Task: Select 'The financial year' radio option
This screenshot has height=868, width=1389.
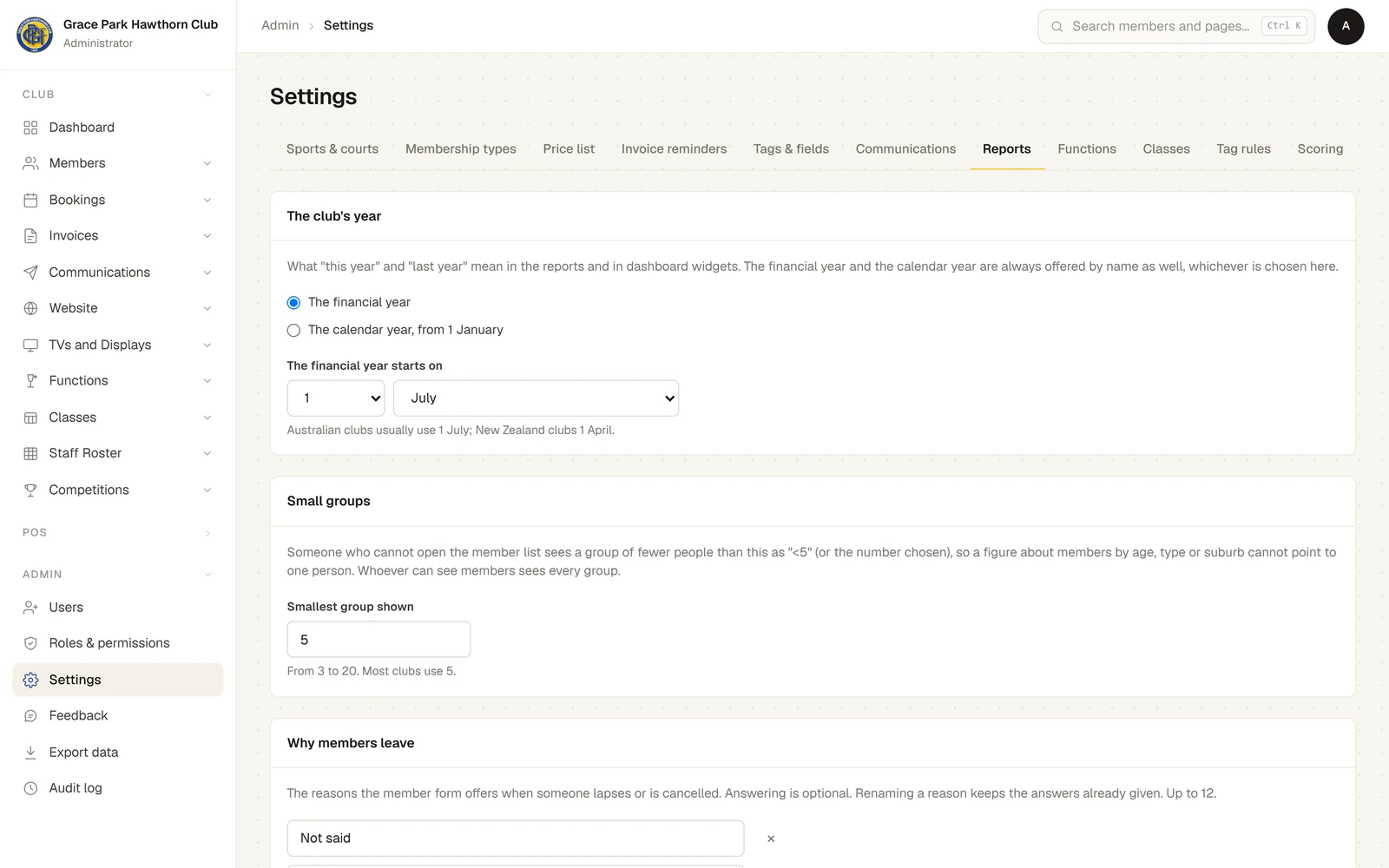Action: tap(293, 302)
